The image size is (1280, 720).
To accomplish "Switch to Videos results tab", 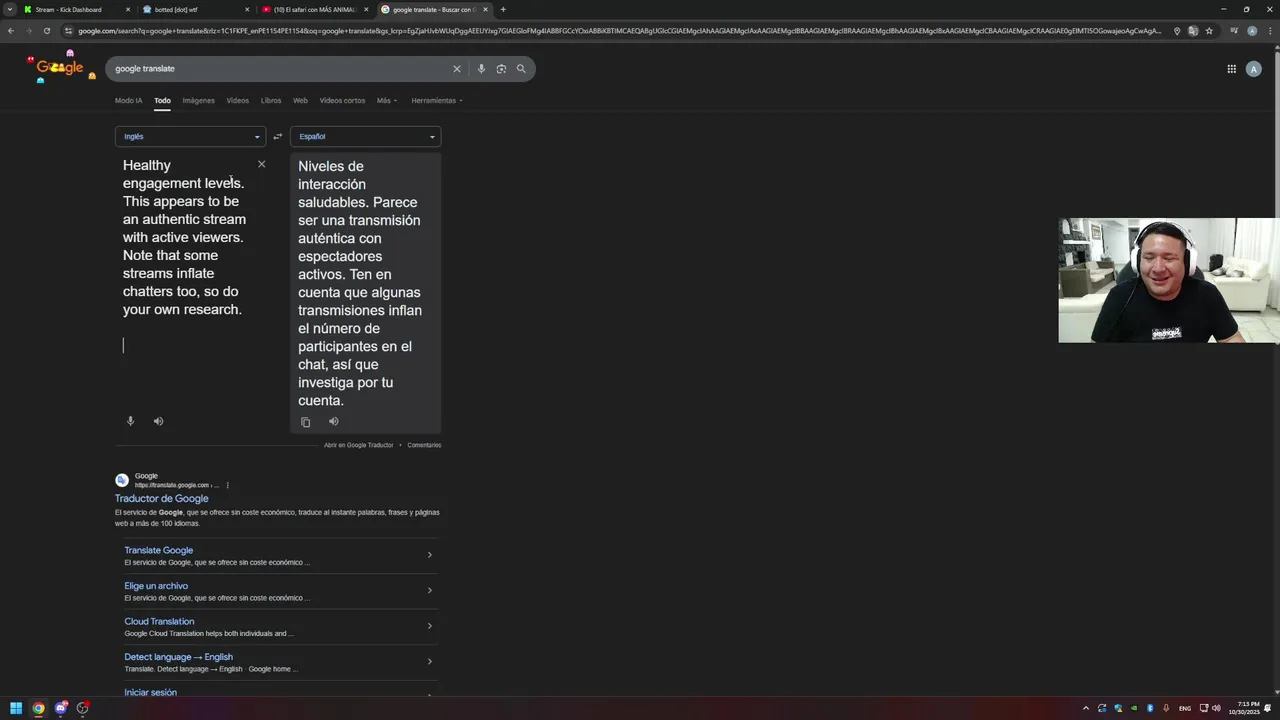I will [237, 101].
